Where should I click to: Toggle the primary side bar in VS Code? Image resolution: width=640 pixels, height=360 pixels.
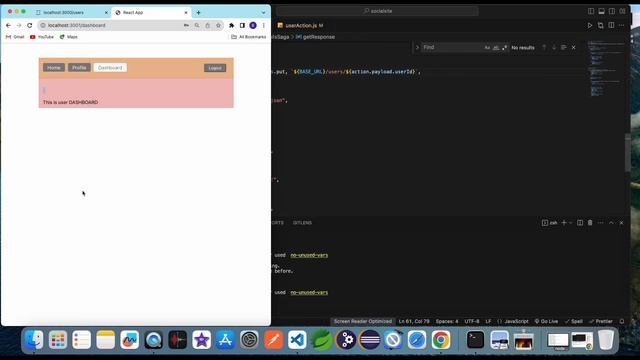coord(591,11)
